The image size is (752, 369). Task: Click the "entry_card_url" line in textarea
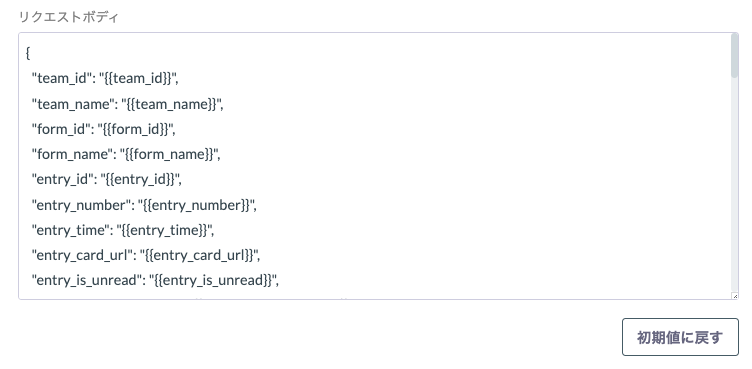146,255
